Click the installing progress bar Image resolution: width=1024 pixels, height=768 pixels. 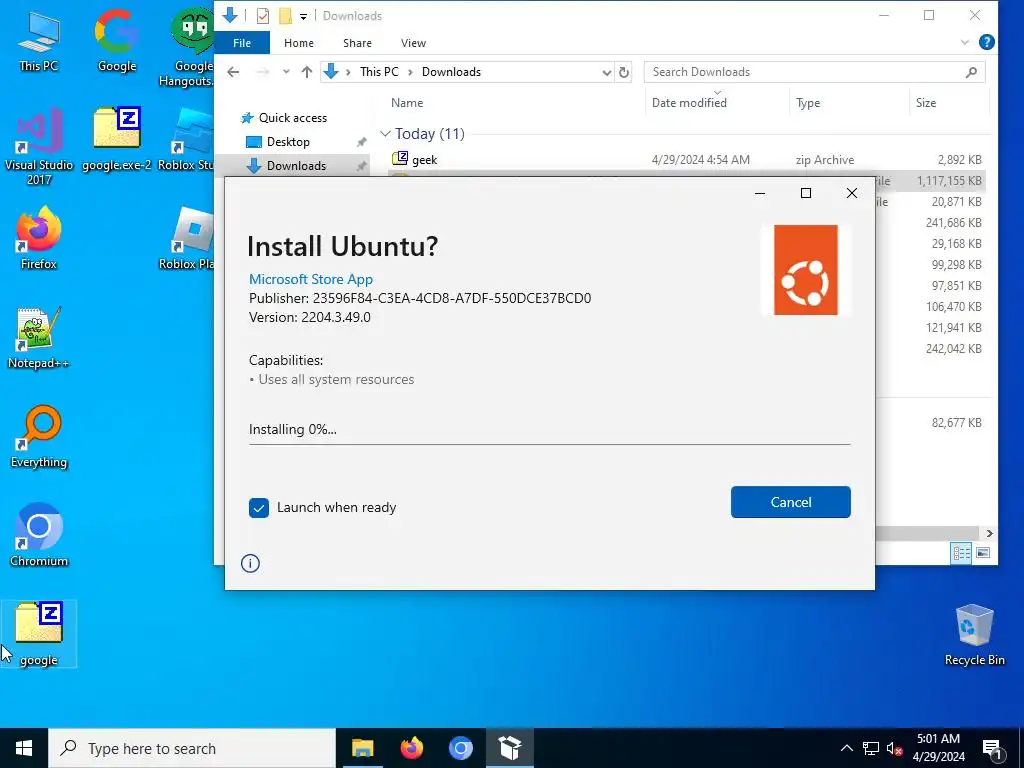click(549, 444)
